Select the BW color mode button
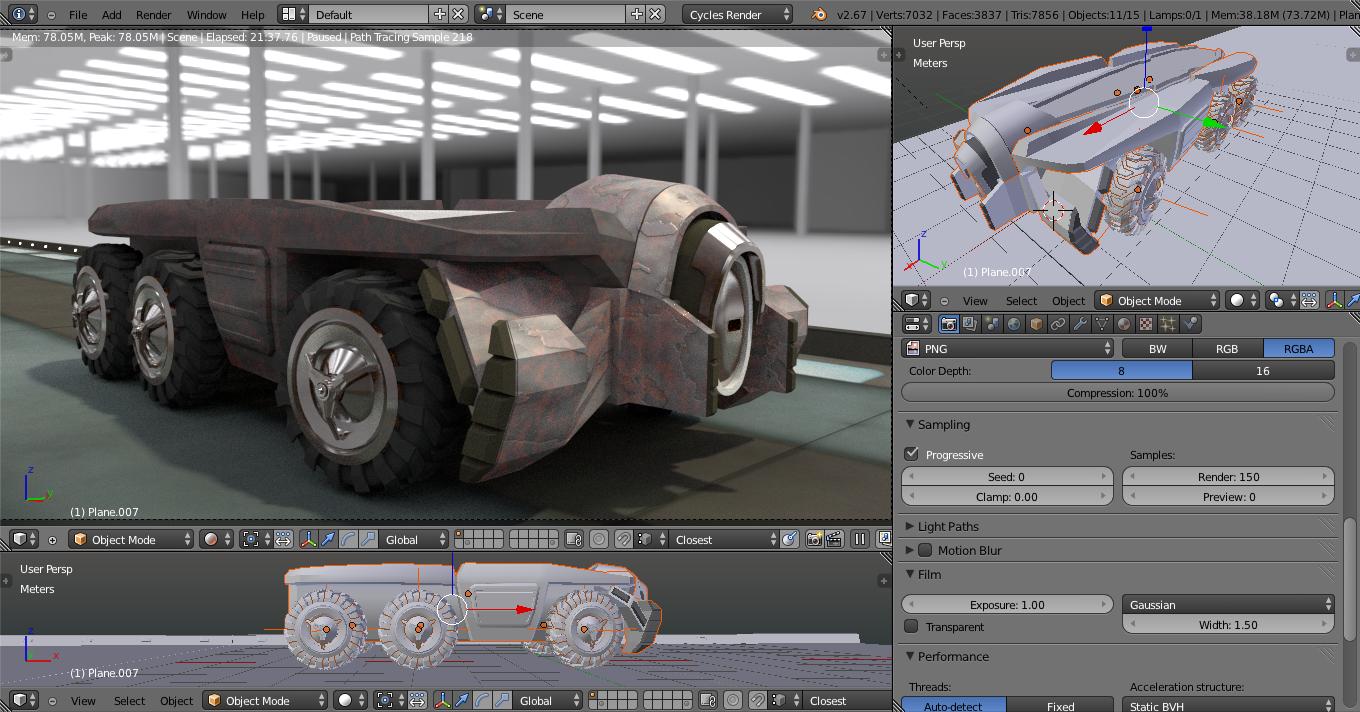Screen dimensions: 1360x712 click(x=1157, y=348)
